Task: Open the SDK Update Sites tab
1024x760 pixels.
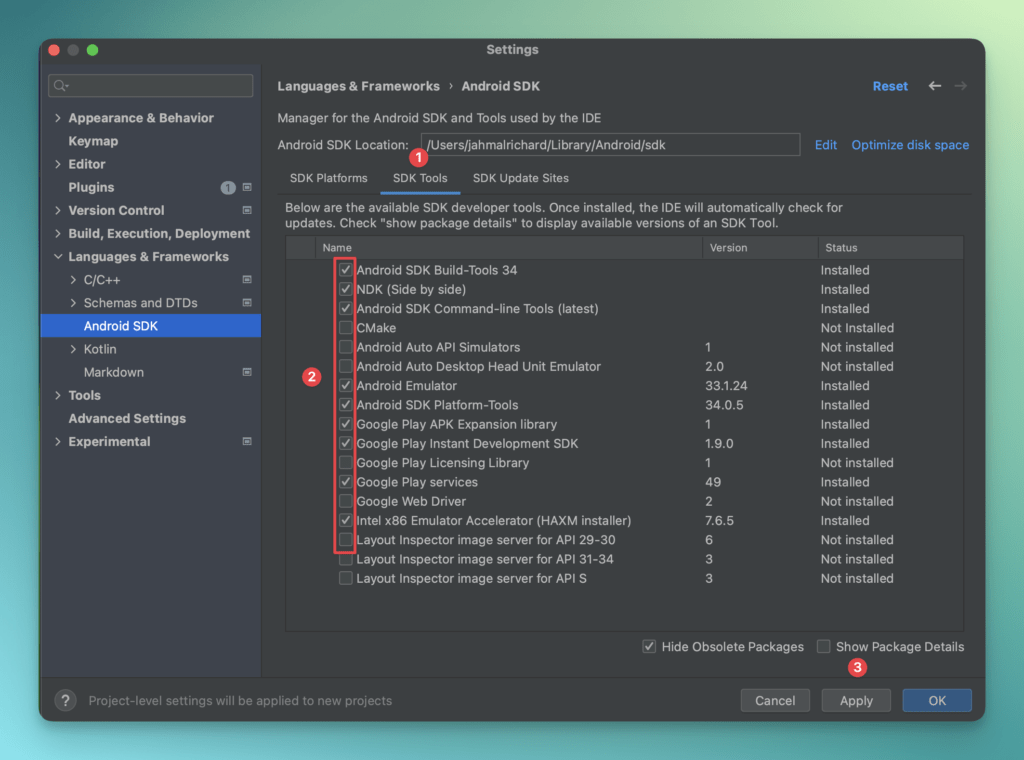Action: (520, 178)
